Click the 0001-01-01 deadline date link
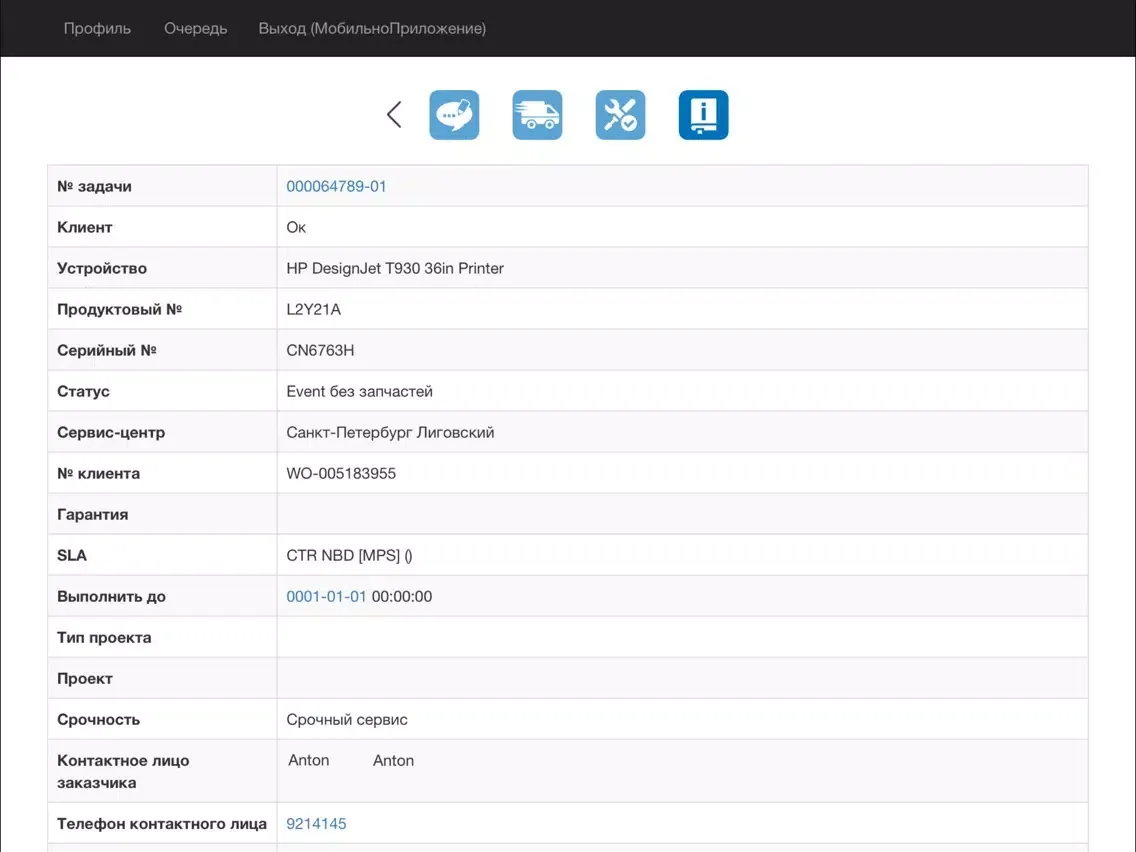This screenshot has width=1136, height=852. pyautogui.click(x=326, y=596)
